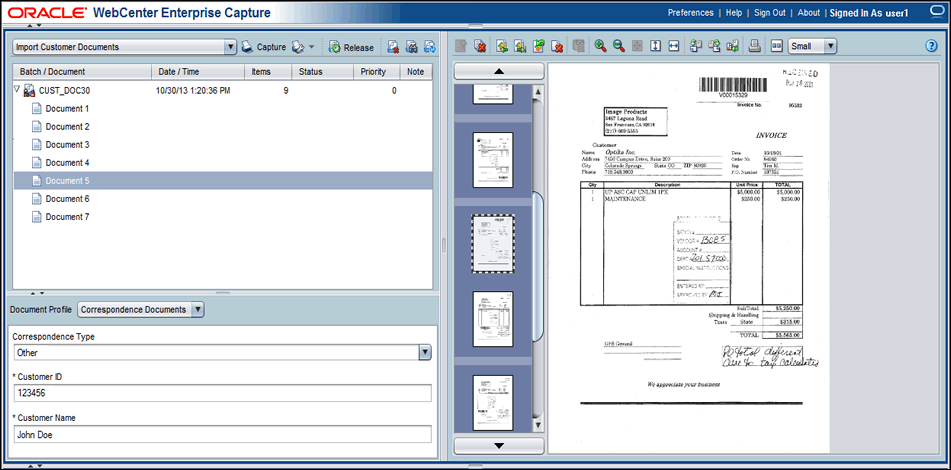Image resolution: width=951 pixels, height=470 pixels.
Task: Sort by Priority column header
Action: (x=377, y=72)
